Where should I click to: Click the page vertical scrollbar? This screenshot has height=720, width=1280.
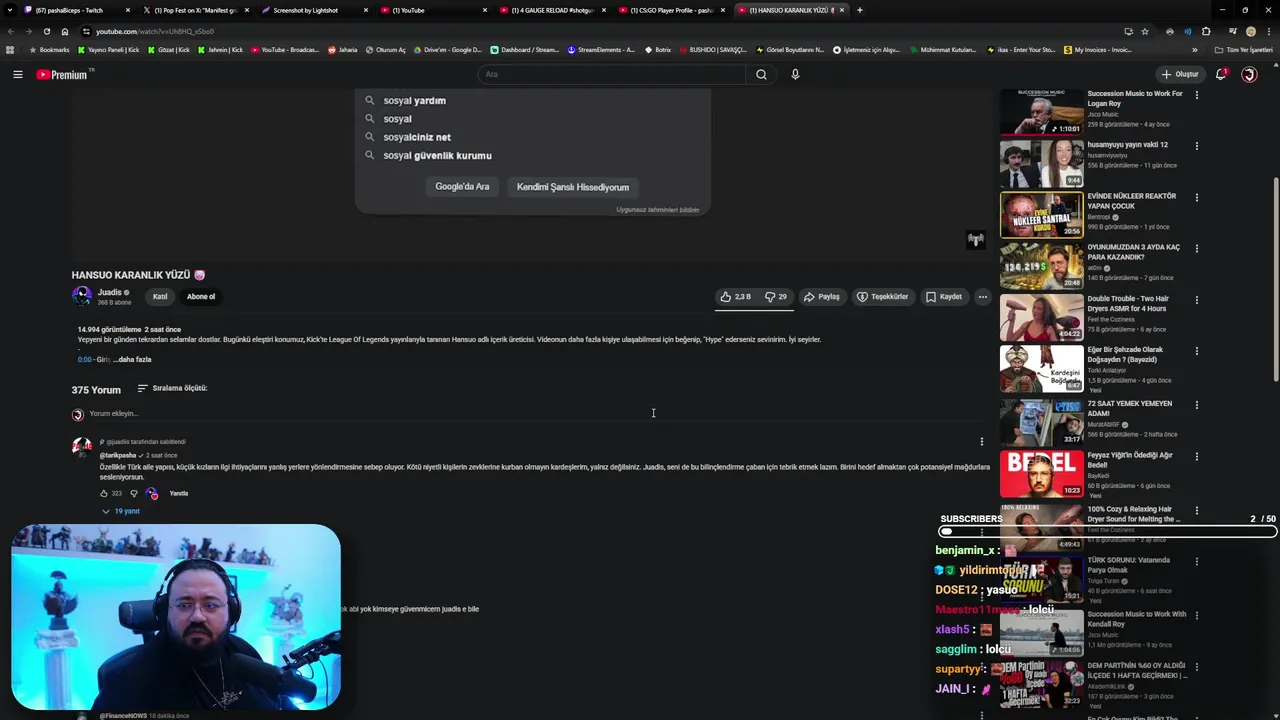click(1275, 280)
